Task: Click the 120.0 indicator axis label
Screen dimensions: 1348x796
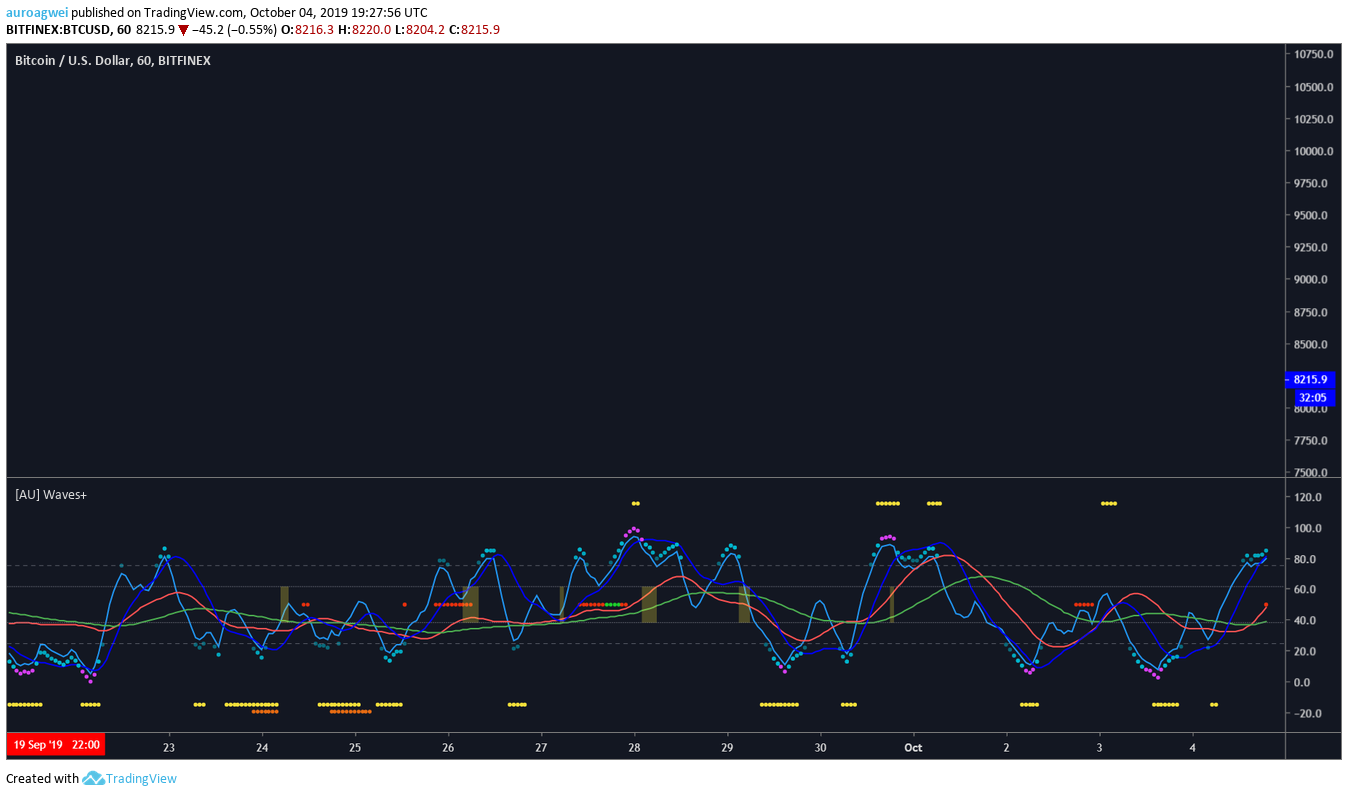Action: pos(1308,497)
